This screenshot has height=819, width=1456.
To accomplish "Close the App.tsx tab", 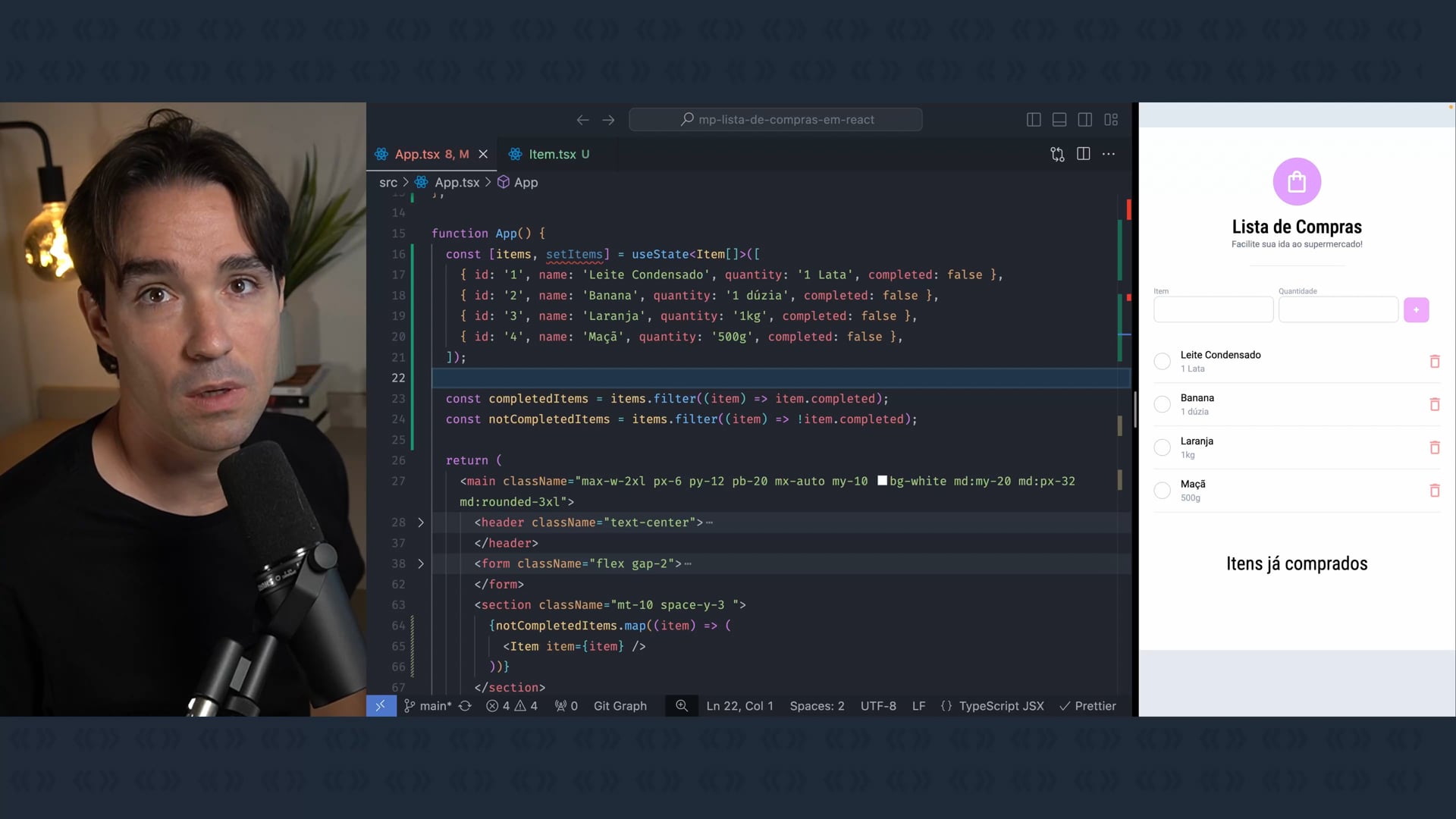I will coord(483,154).
